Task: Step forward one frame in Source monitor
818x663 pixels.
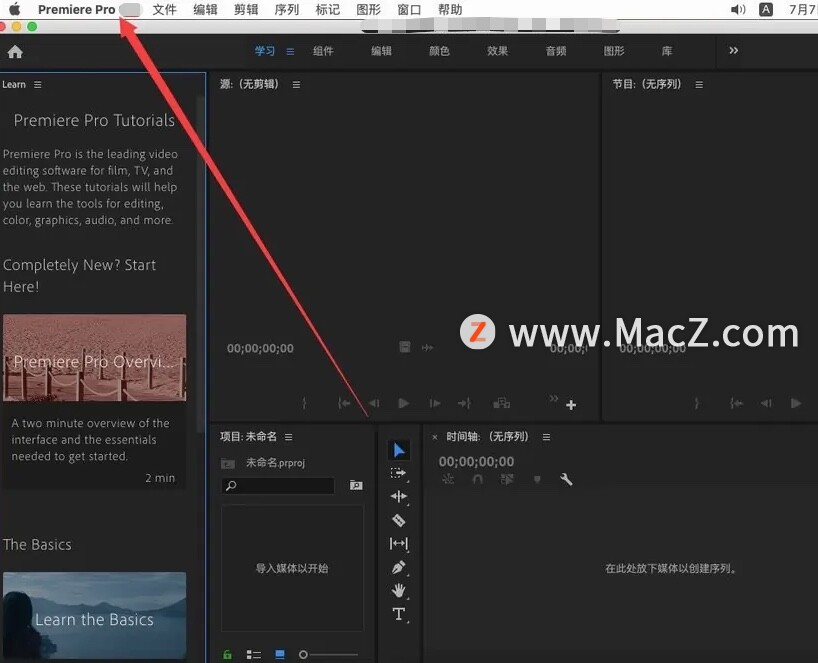Action: (434, 403)
